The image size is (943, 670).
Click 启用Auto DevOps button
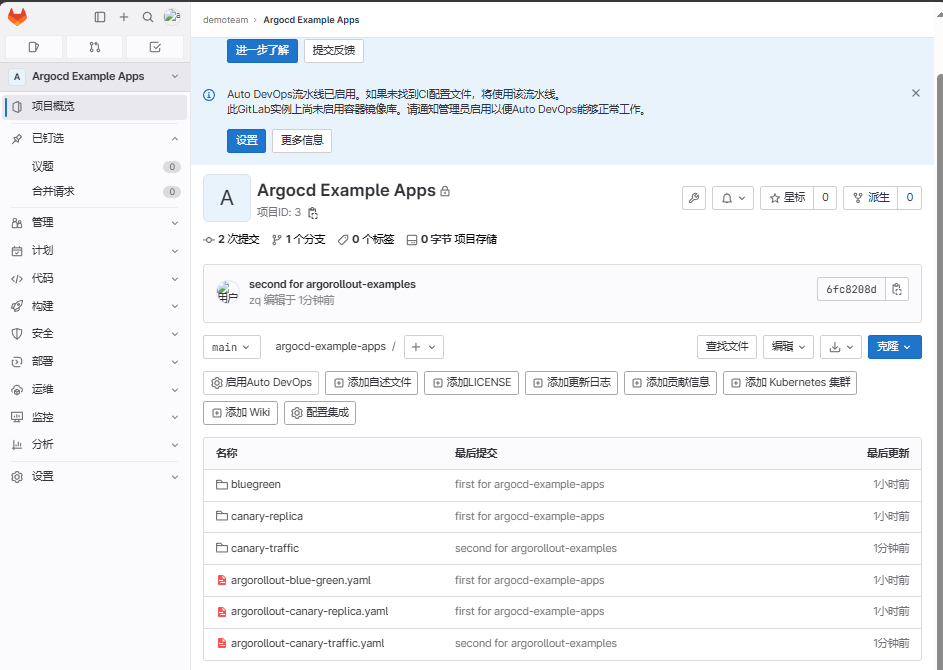click(x=261, y=383)
